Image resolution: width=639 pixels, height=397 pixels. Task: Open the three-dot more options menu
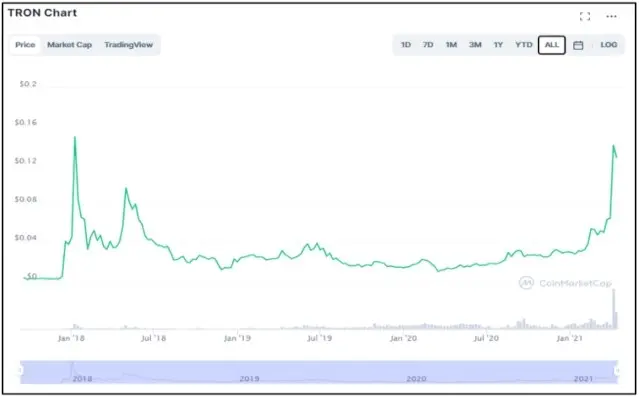click(x=611, y=16)
